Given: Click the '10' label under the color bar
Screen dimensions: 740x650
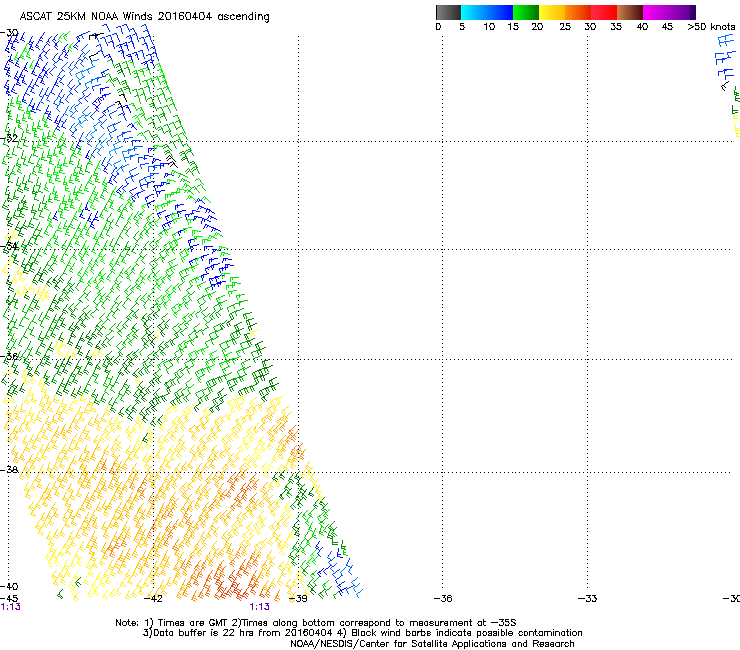Looking at the screenshot, I should click(489, 27).
